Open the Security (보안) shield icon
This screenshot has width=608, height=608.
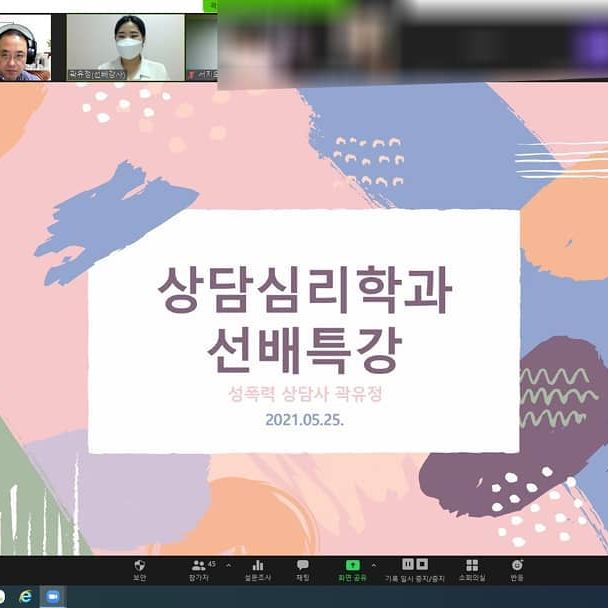pyautogui.click(x=140, y=566)
